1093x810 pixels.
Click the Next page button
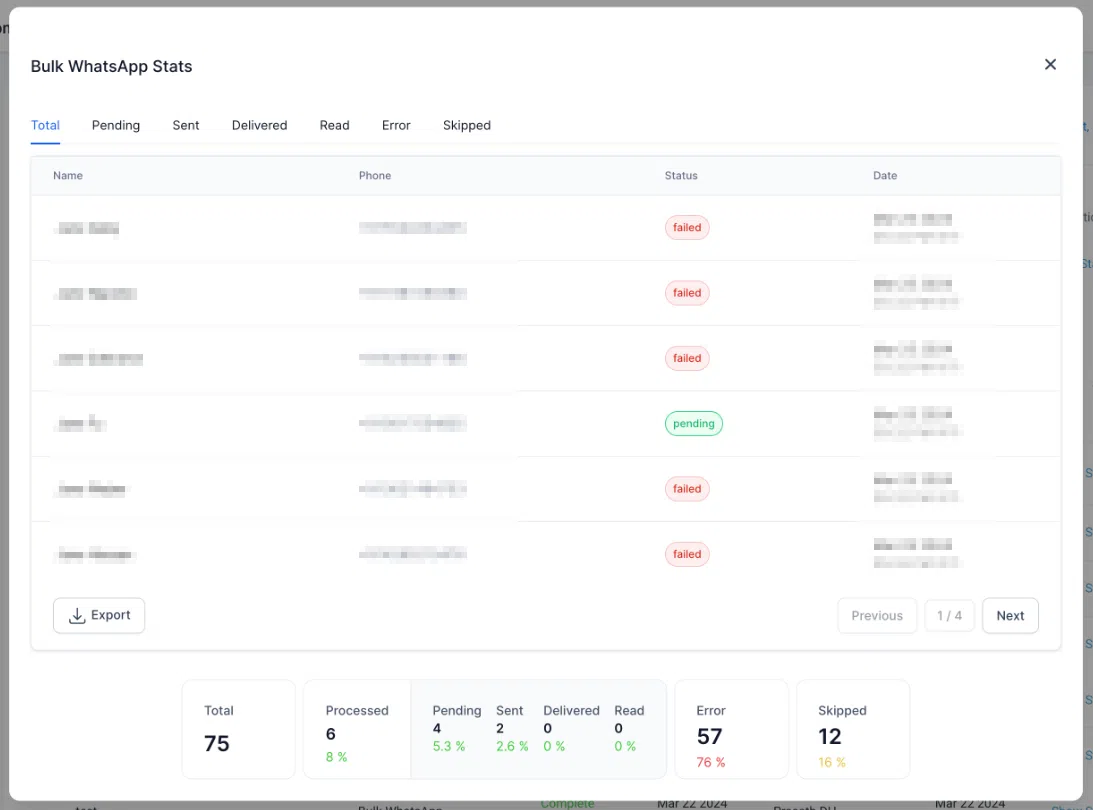1010,616
